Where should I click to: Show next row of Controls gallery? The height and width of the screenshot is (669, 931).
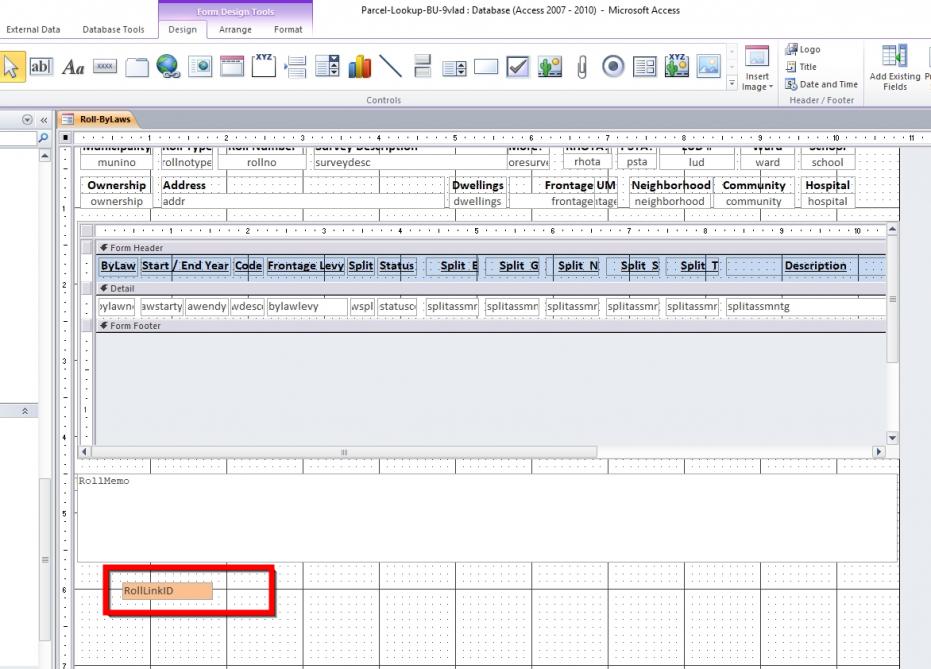point(732,67)
